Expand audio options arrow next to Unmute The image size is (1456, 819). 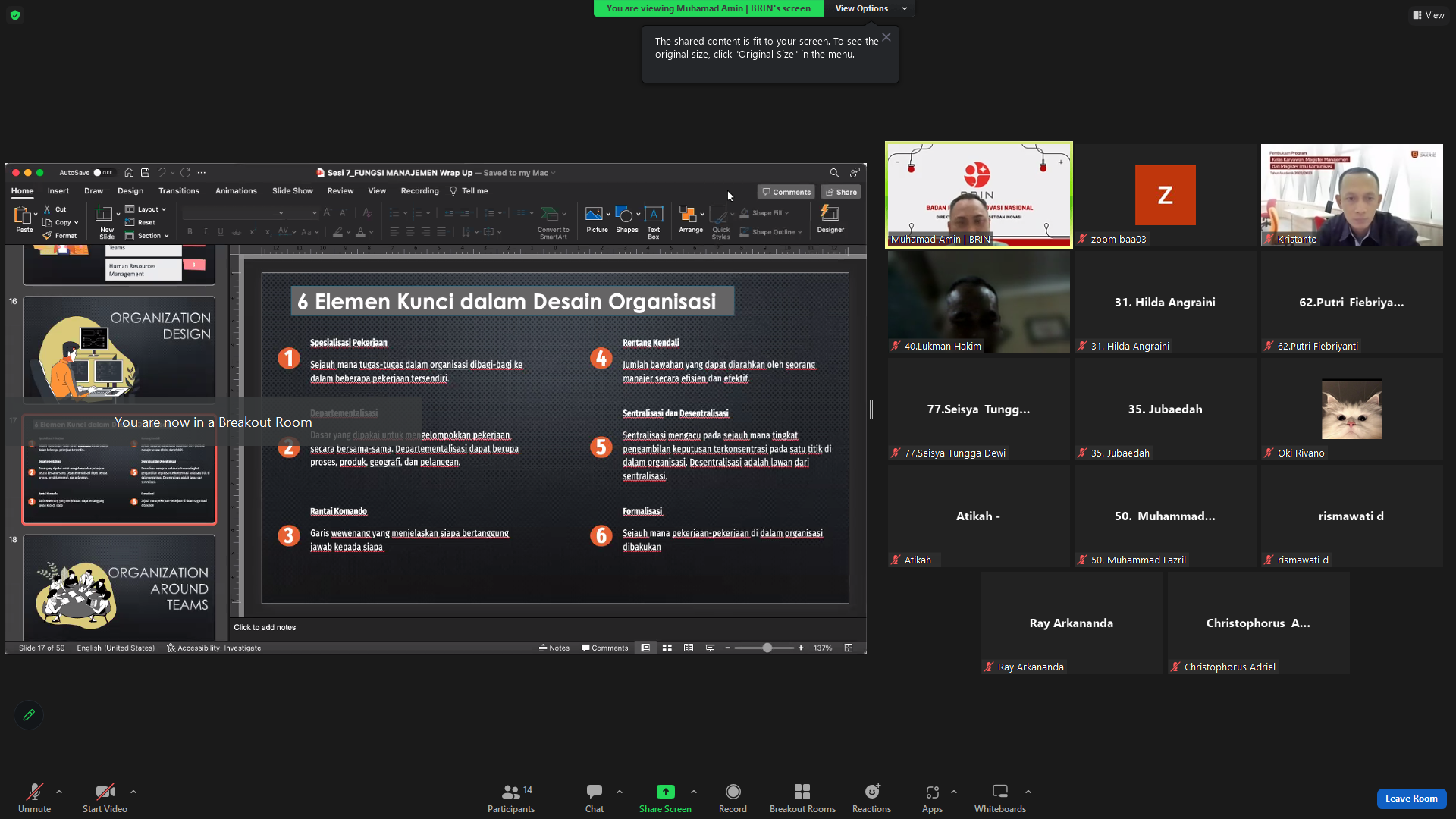pyautogui.click(x=59, y=792)
